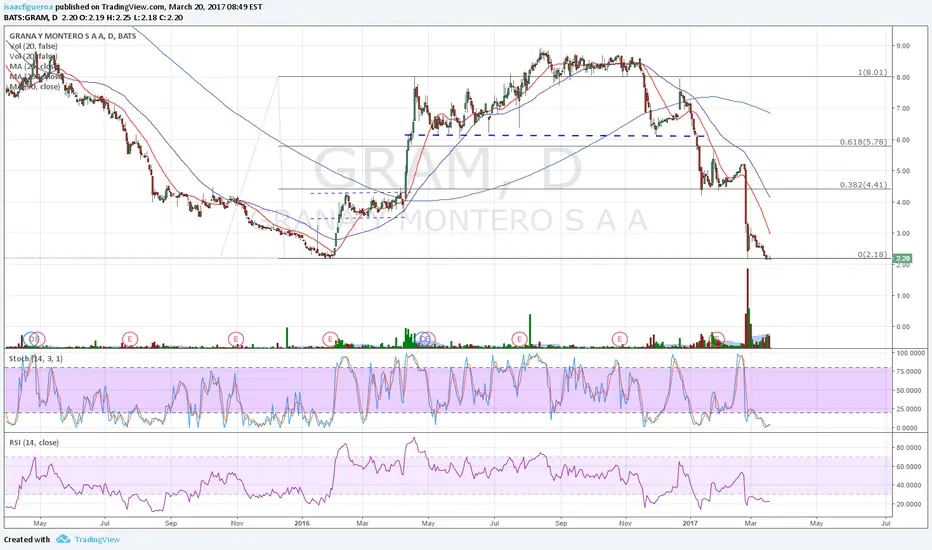Click the GRANA Y MONTERO S A A legend title
Image resolution: width=932 pixels, height=550 pixels.
73,36
